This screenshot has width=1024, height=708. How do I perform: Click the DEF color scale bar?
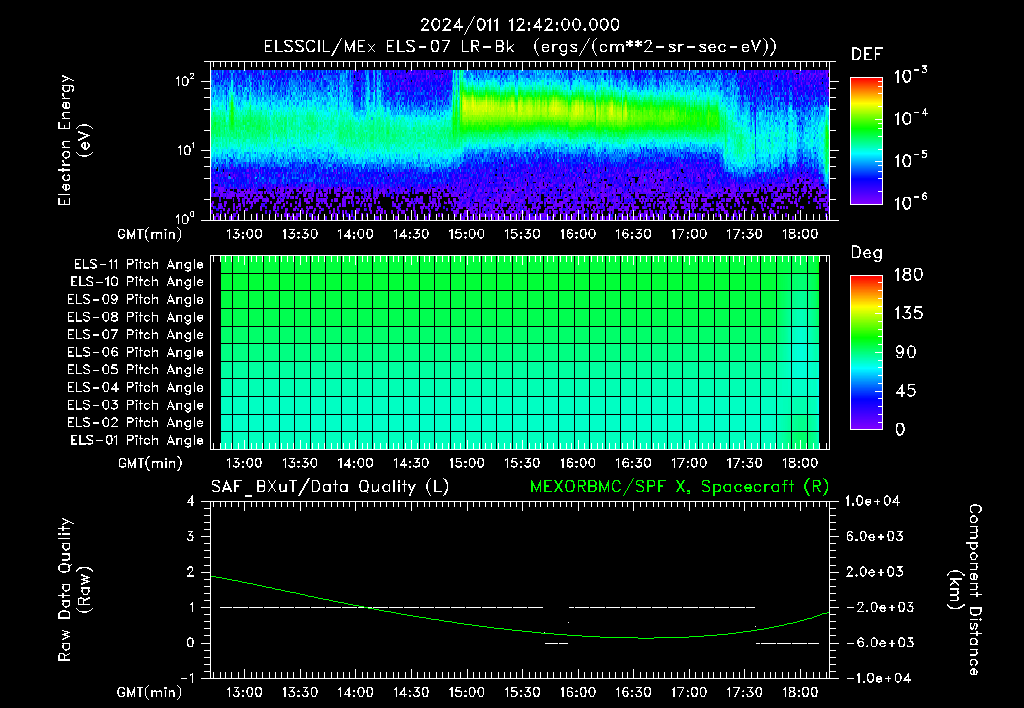[866, 141]
